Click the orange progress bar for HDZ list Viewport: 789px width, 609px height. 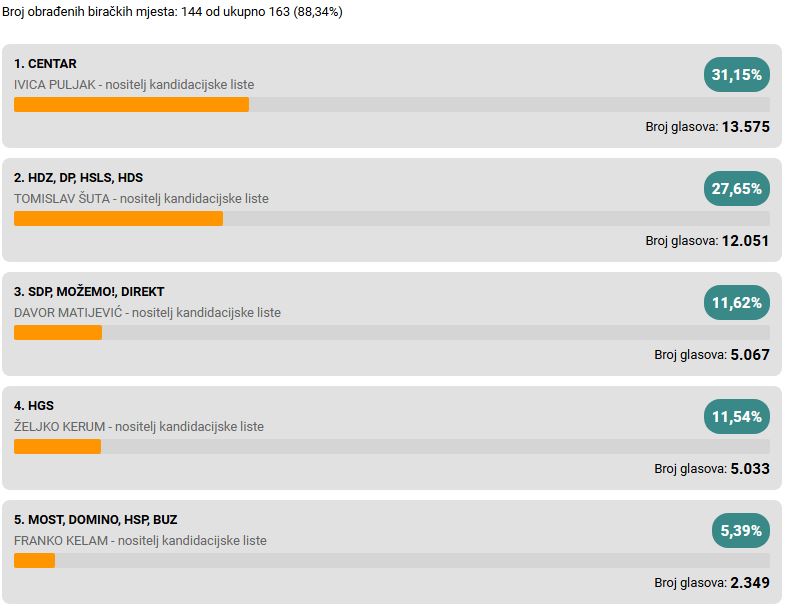[x=118, y=218]
